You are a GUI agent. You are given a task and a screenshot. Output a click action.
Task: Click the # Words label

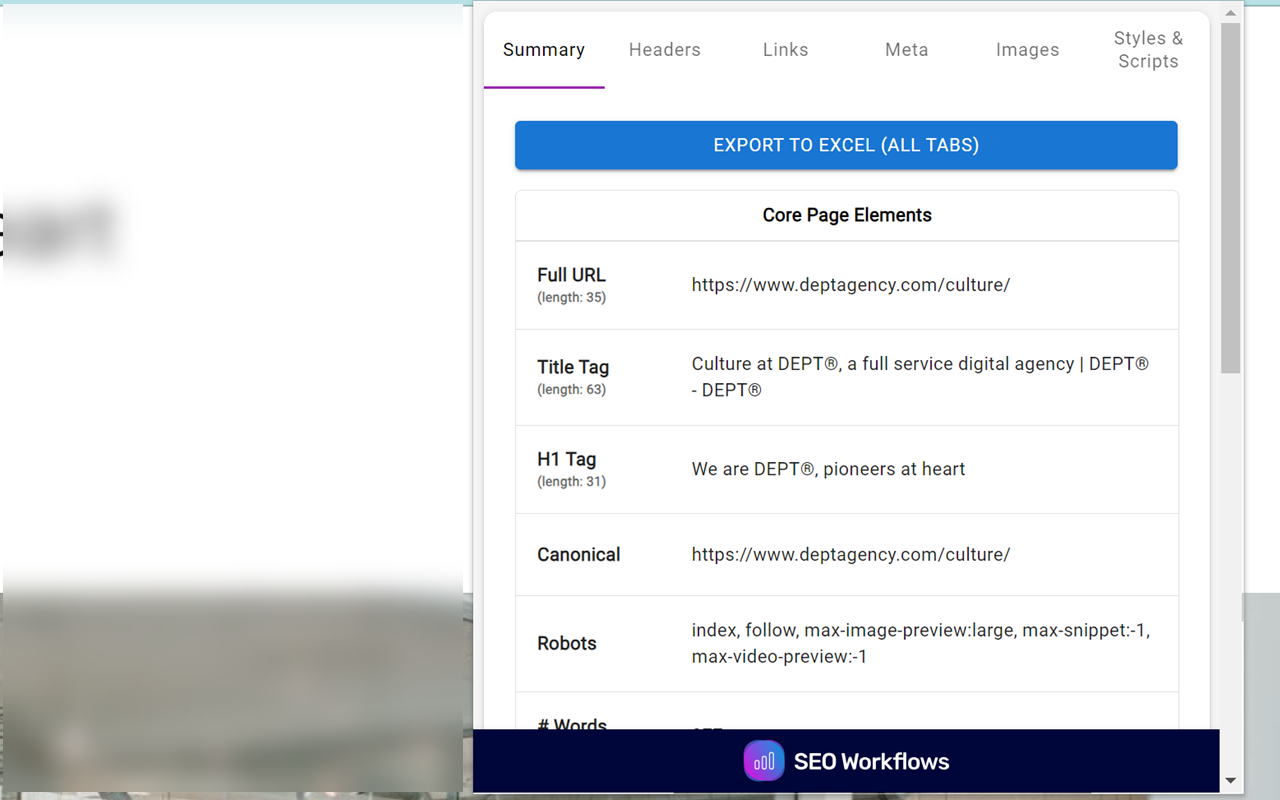pyautogui.click(x=572, y=724)
